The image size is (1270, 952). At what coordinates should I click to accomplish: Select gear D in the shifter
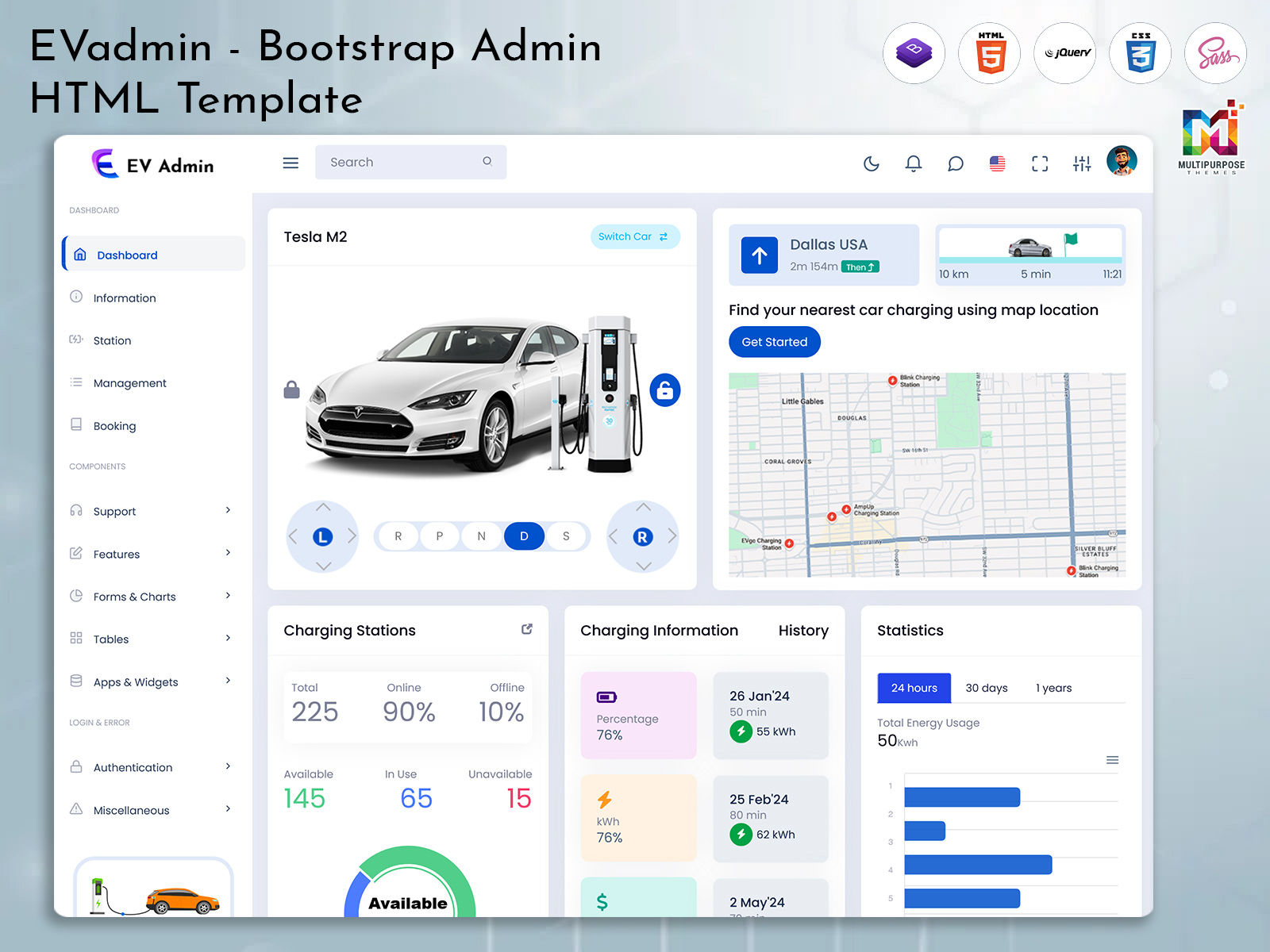(x=524, y=536)
